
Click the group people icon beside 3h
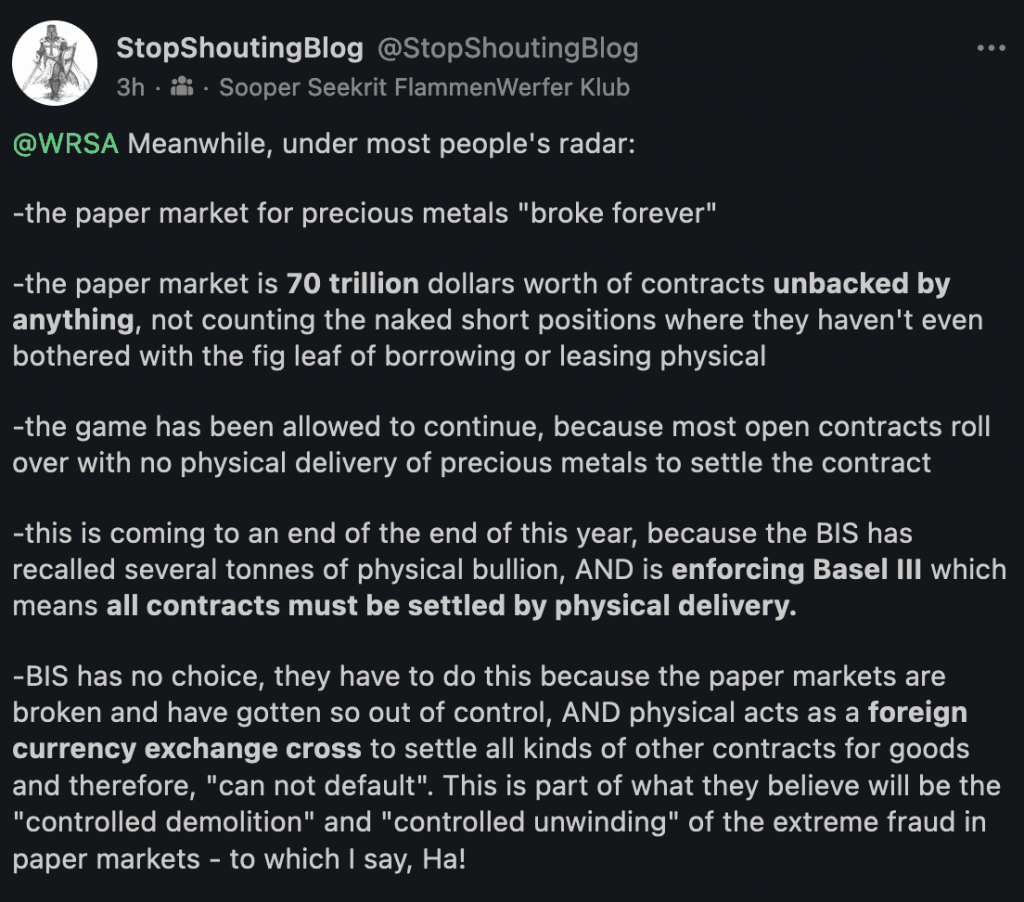(x=182, y=86)
